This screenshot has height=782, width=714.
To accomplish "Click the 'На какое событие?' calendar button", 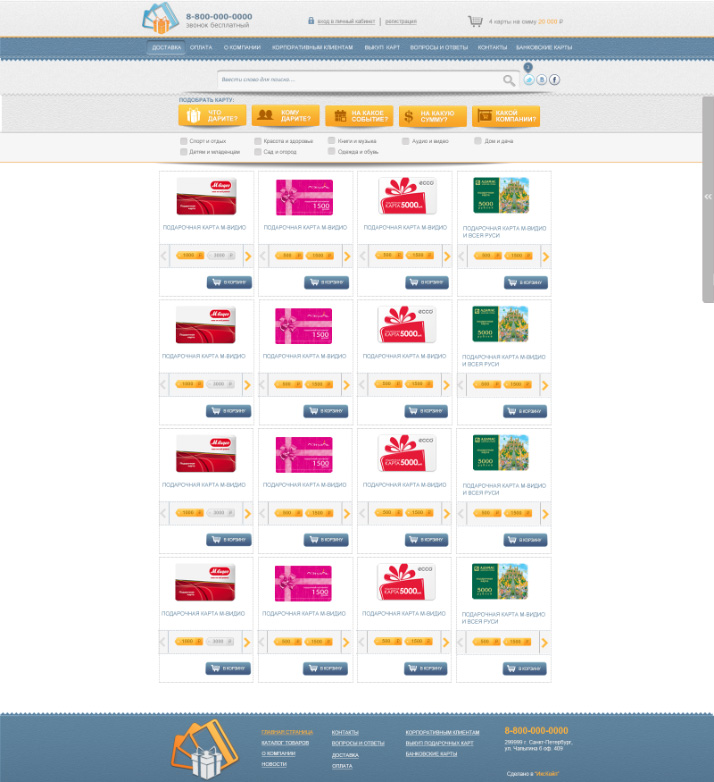I will 359,116.
